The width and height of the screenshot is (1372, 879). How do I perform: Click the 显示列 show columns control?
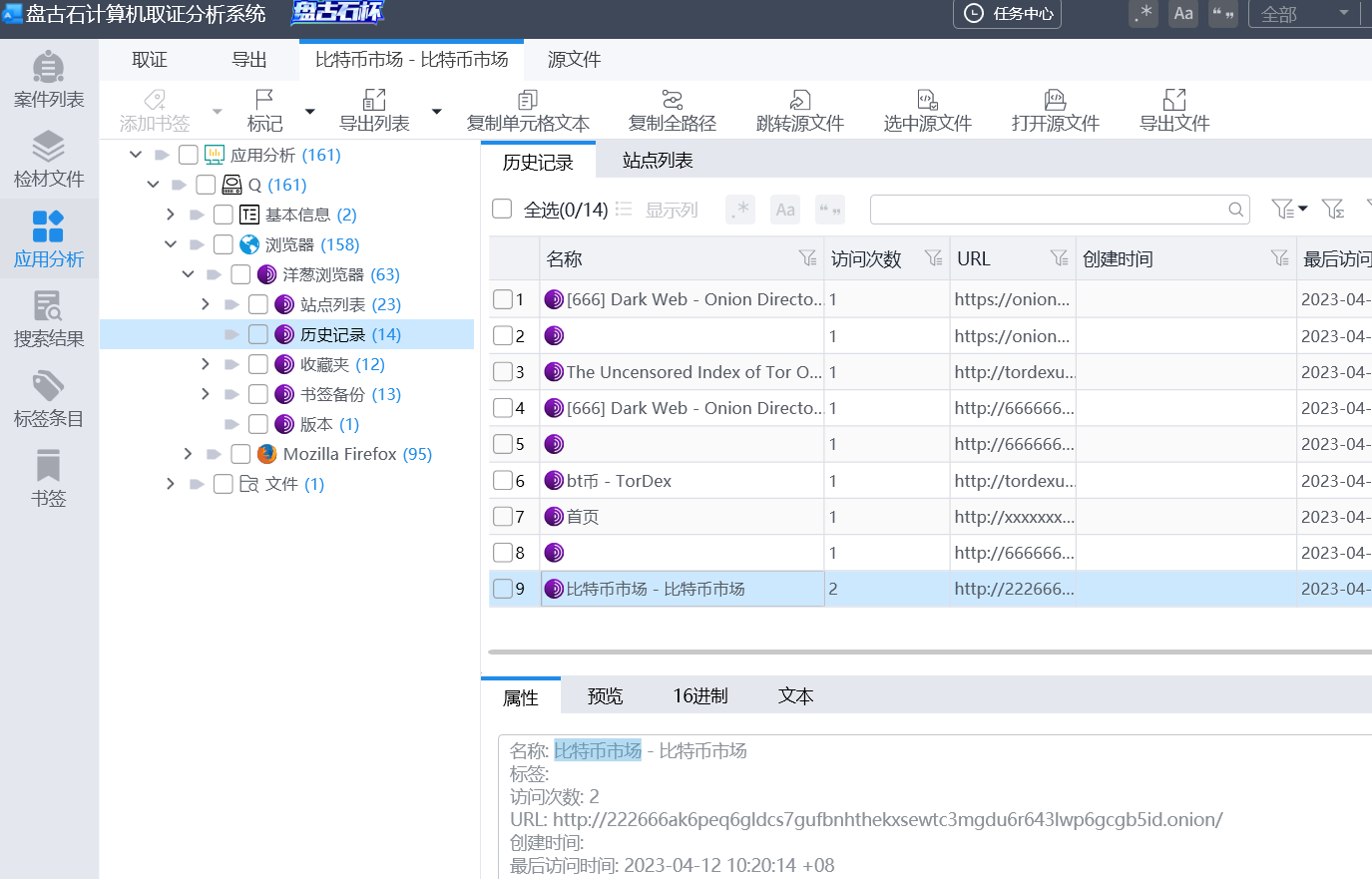[x=657, y=210]
